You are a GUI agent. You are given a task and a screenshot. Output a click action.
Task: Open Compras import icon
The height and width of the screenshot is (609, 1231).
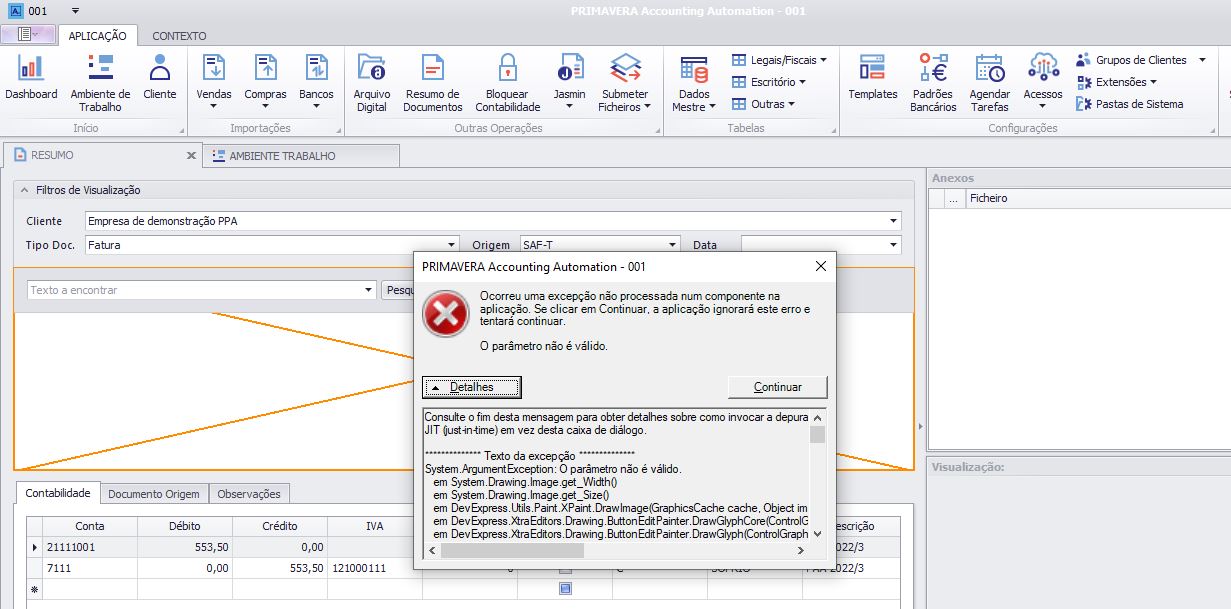(265, 83)
